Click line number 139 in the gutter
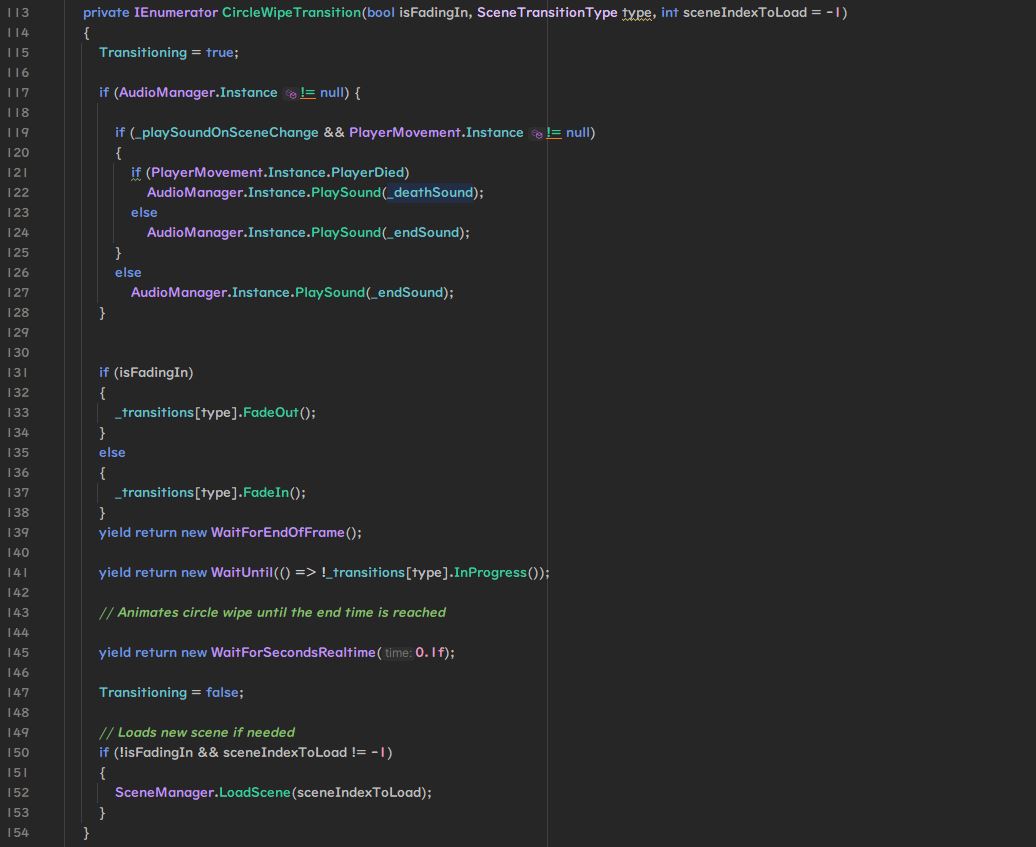Viewport: 1036px width, 847px height. pyautogui.click(x=18, y=533)
